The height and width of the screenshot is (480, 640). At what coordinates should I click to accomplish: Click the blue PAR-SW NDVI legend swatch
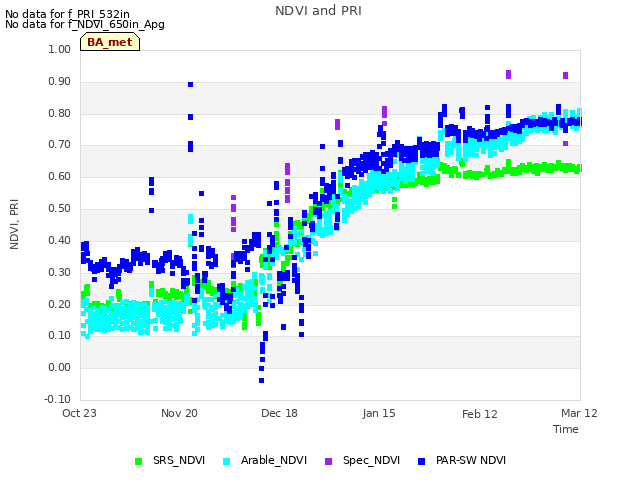click(x=421, y=461)
